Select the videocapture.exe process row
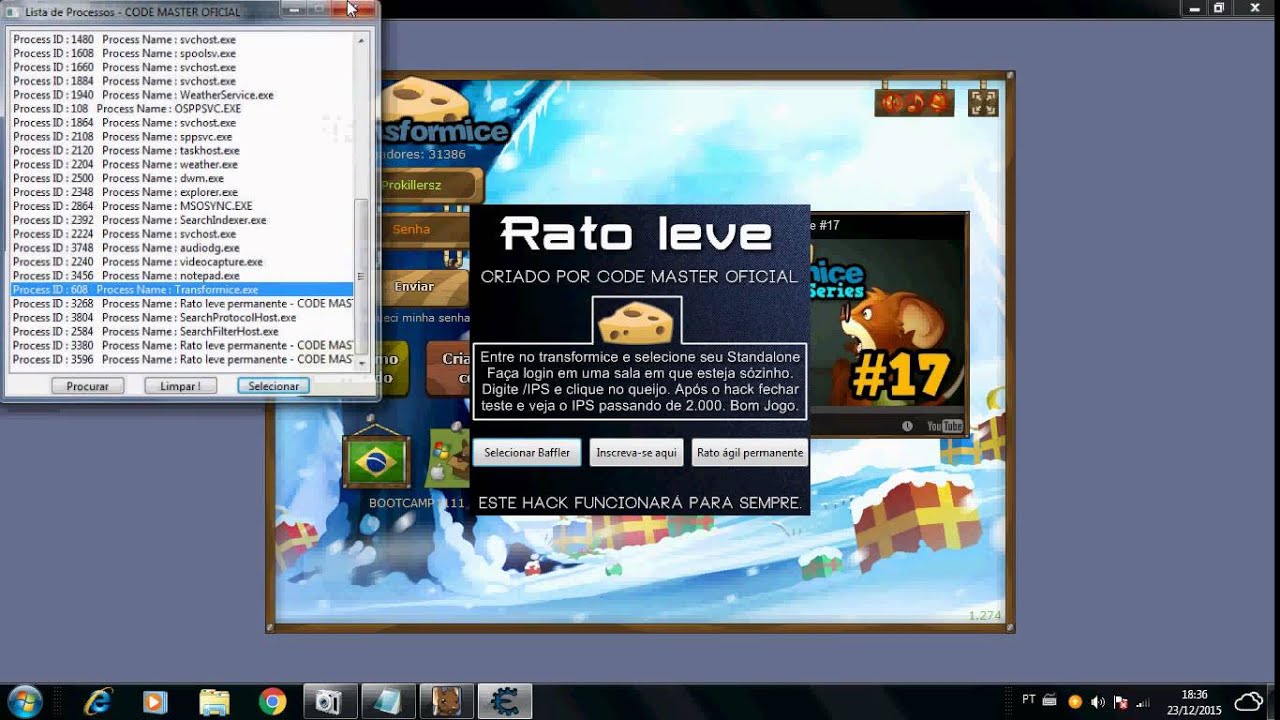 coord(182,262)
